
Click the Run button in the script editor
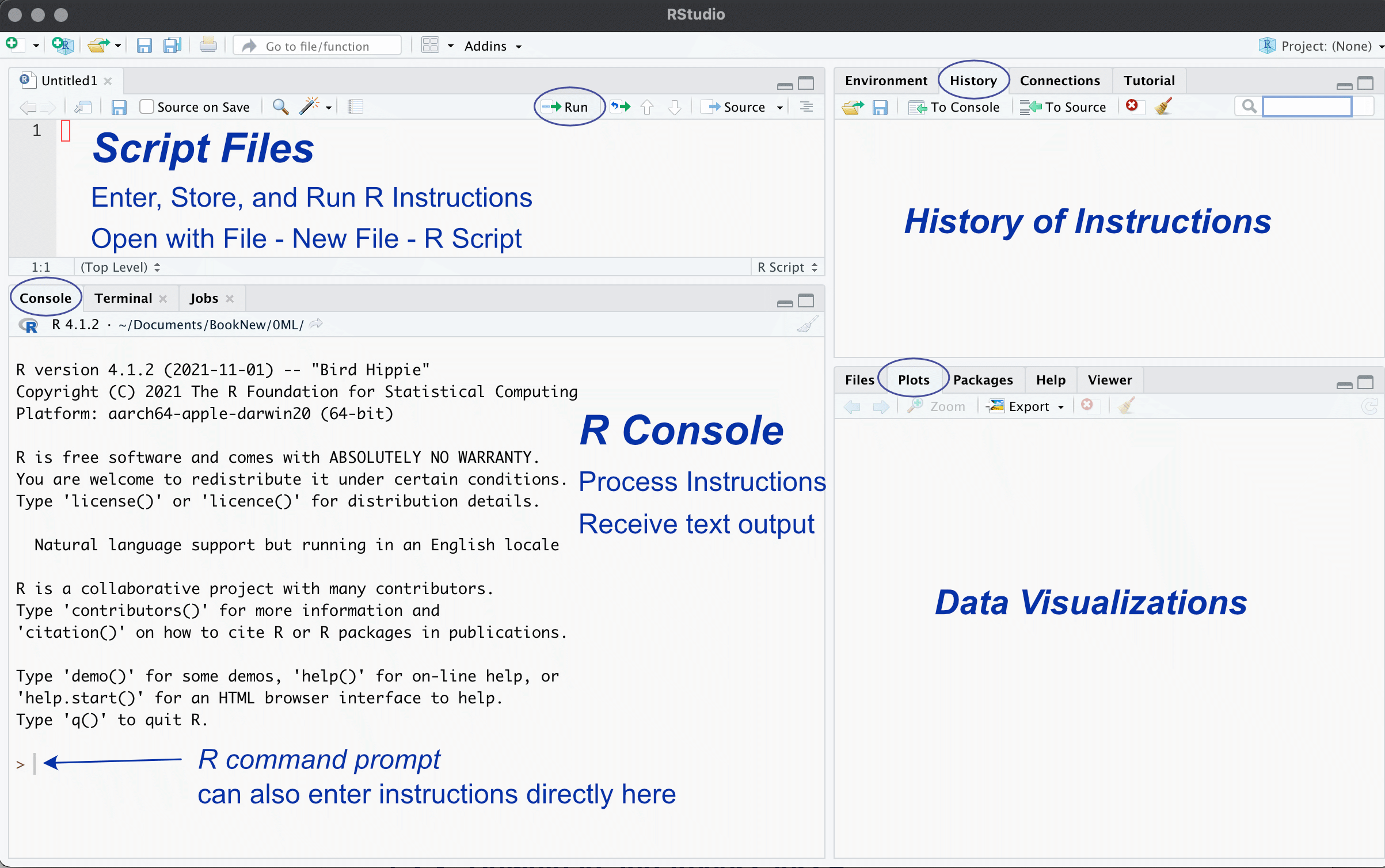(x=567, y=107)
